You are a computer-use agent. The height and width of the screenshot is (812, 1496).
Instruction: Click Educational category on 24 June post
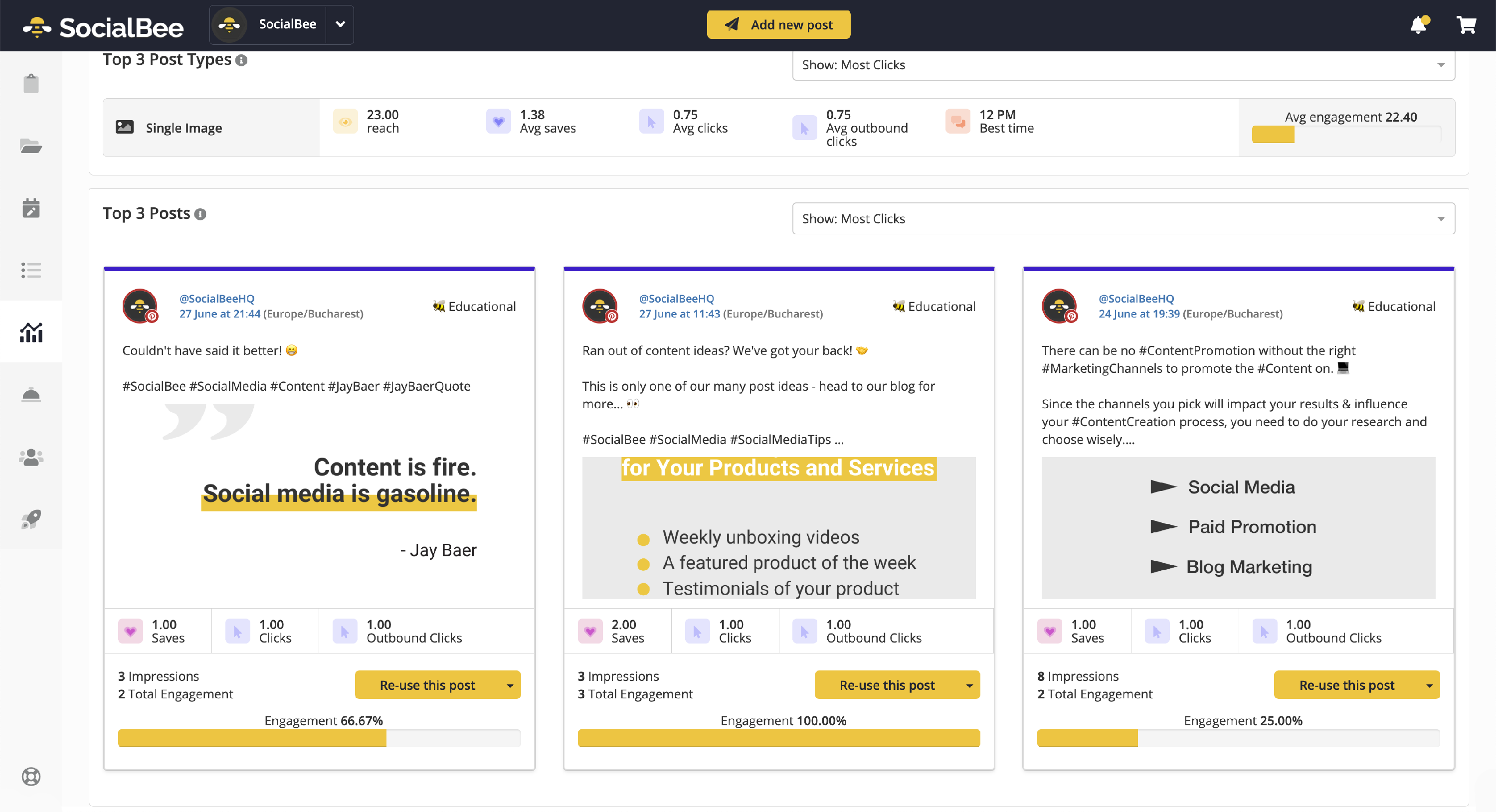1394,306
